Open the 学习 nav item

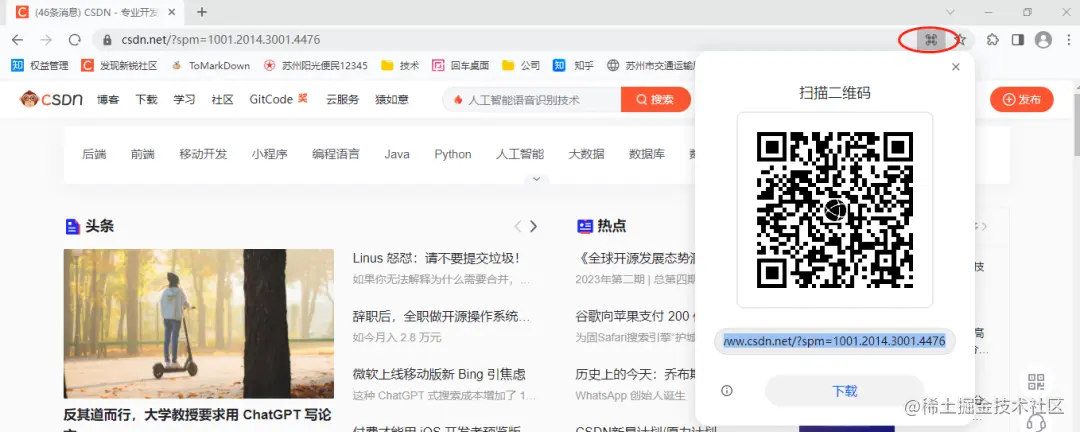pos(184,99)
